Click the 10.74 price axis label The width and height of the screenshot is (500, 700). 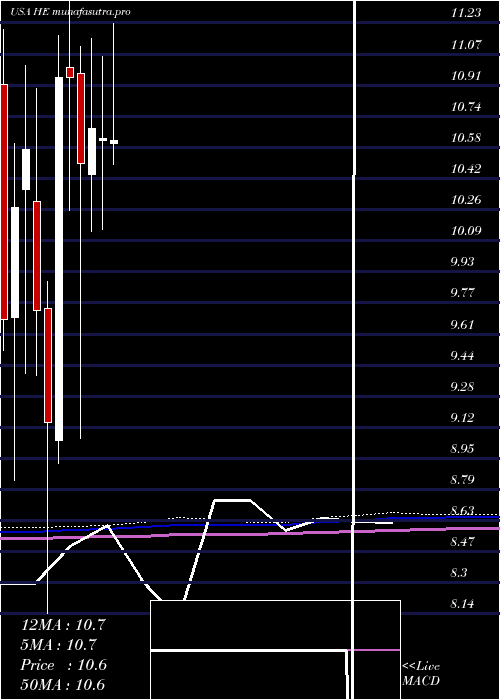point(466,107)
